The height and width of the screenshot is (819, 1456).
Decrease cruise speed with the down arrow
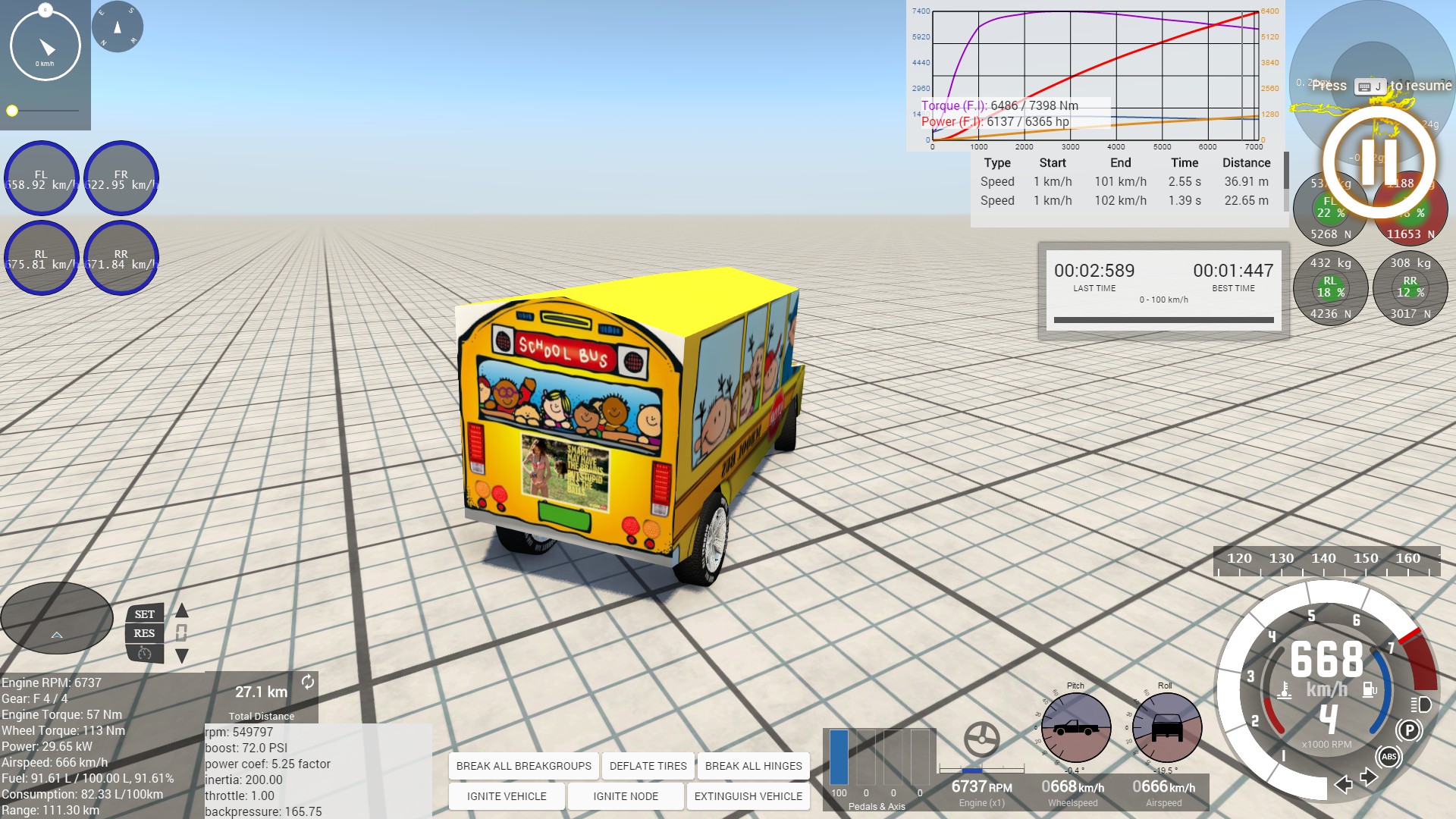182,655
